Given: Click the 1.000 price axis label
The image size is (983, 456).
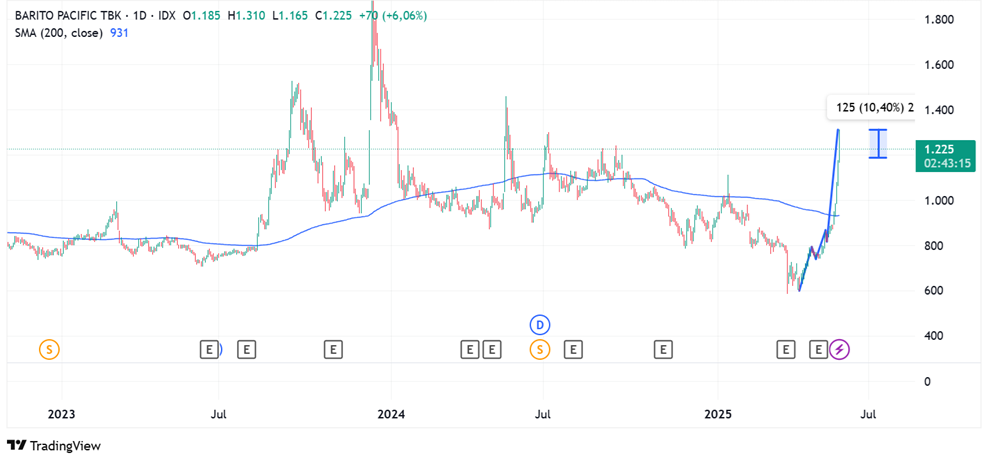Looking at the screenshot, I should coord(940,201).
